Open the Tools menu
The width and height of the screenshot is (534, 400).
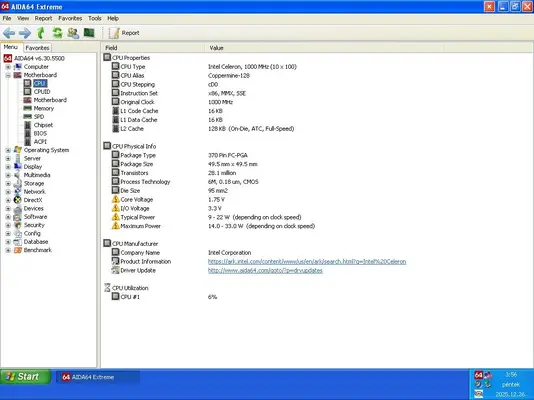click(95, 18)
